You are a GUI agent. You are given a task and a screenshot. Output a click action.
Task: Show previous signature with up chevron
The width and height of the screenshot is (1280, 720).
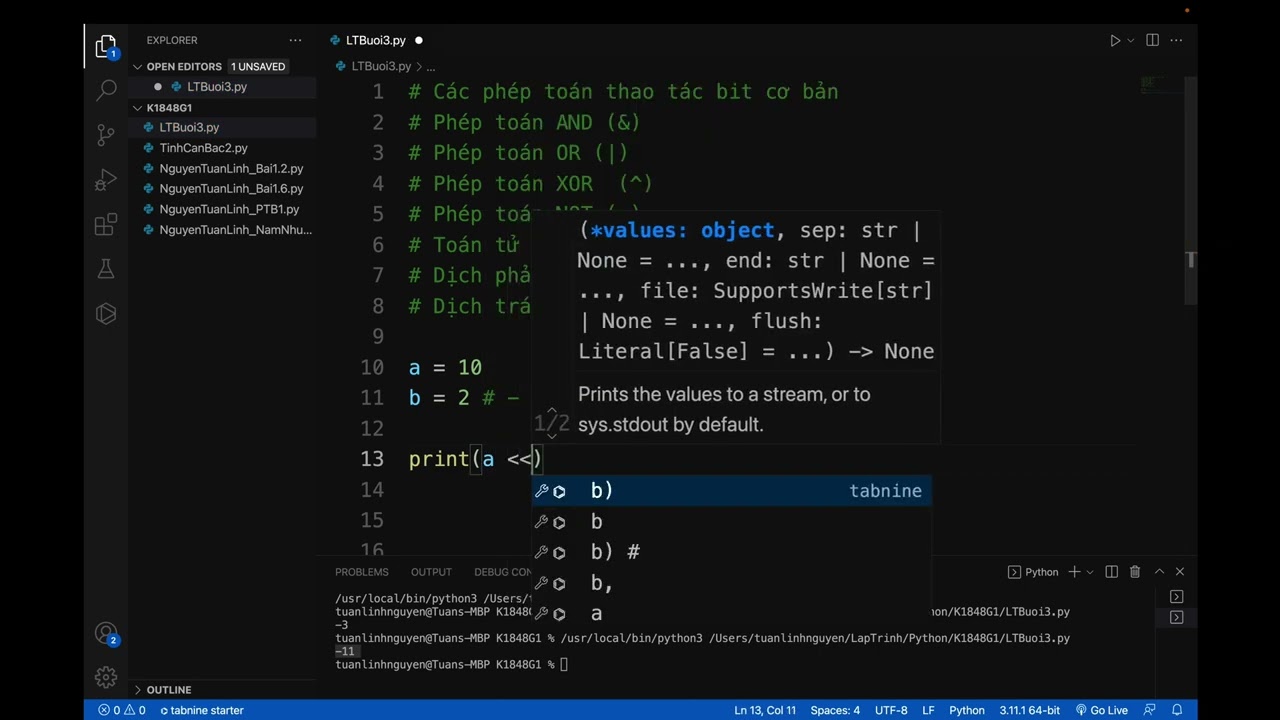point(551,410)
